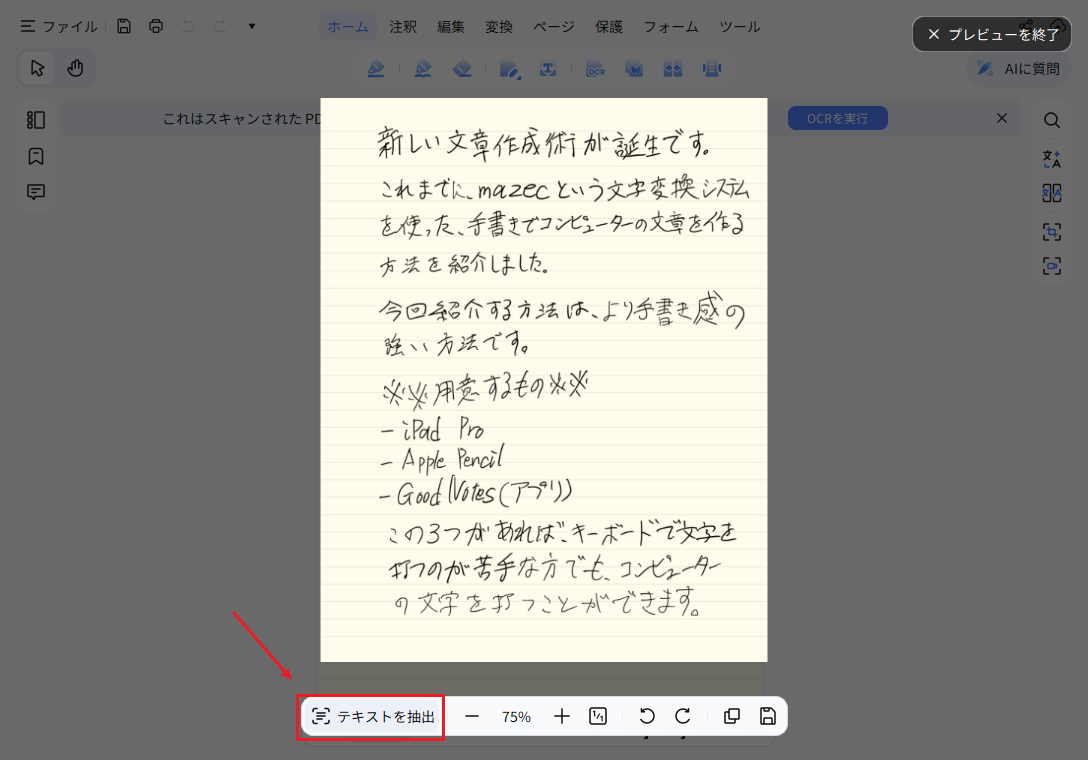The width and height of the screenshot is (1088, 760).
Task: Click the 75% zoom level value
Action: tap(516, 717)
